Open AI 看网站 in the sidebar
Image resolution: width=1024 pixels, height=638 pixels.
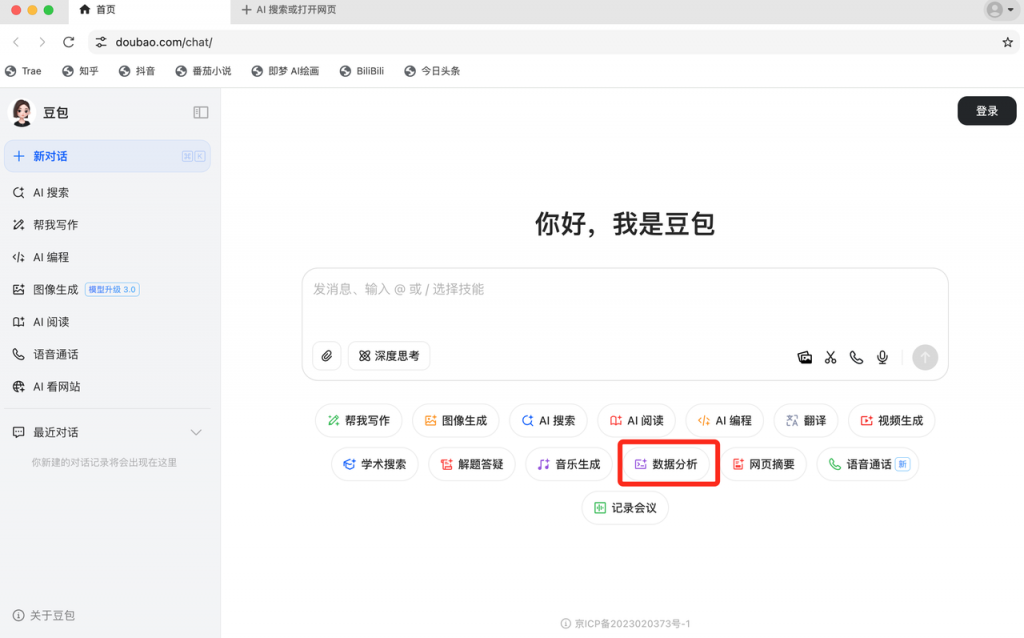(107, 387)
